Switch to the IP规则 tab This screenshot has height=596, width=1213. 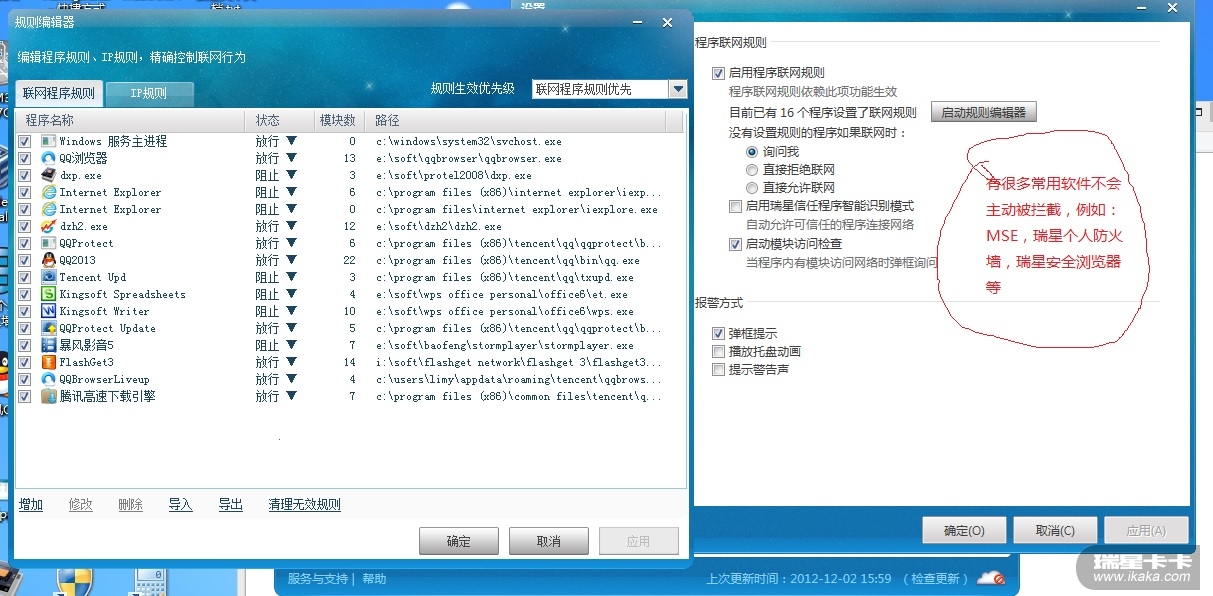click(149, 94)
